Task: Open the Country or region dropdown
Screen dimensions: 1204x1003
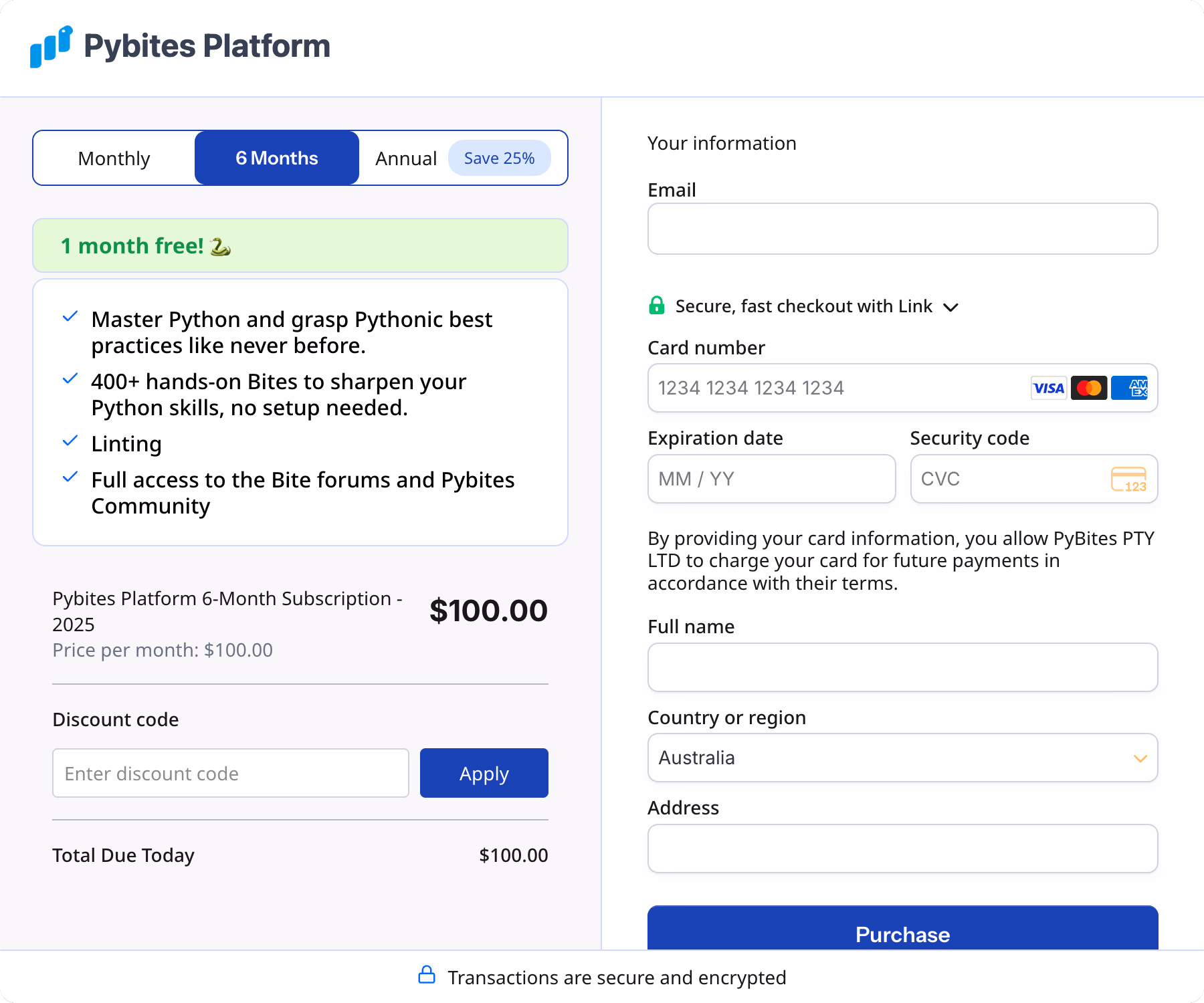Action: click(903, 758)
